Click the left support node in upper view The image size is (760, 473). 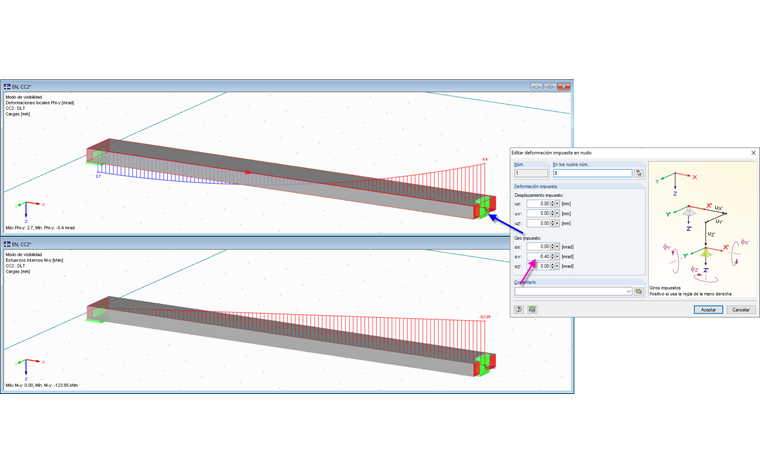point(98,156)
